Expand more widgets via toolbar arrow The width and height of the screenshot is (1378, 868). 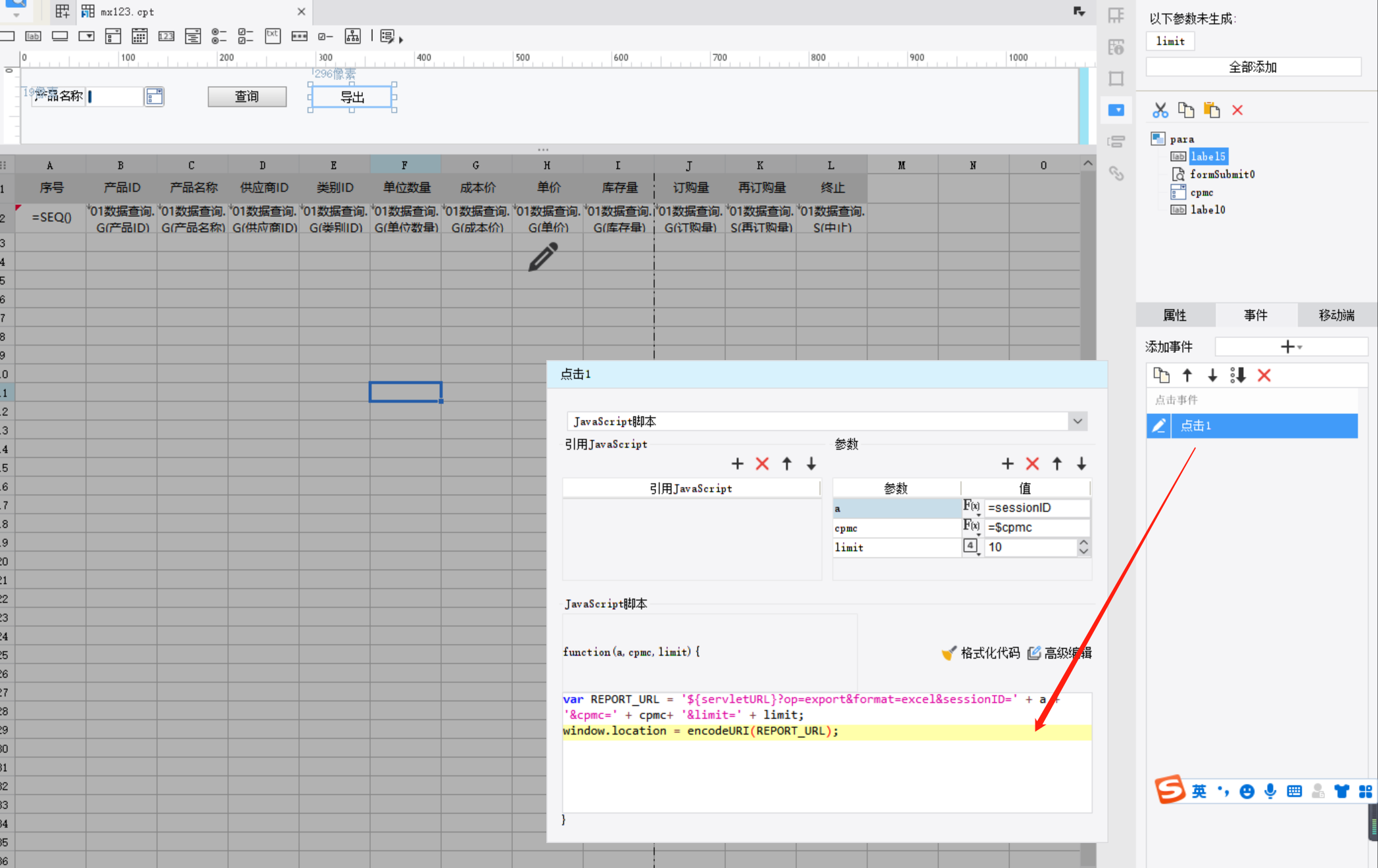401,39
